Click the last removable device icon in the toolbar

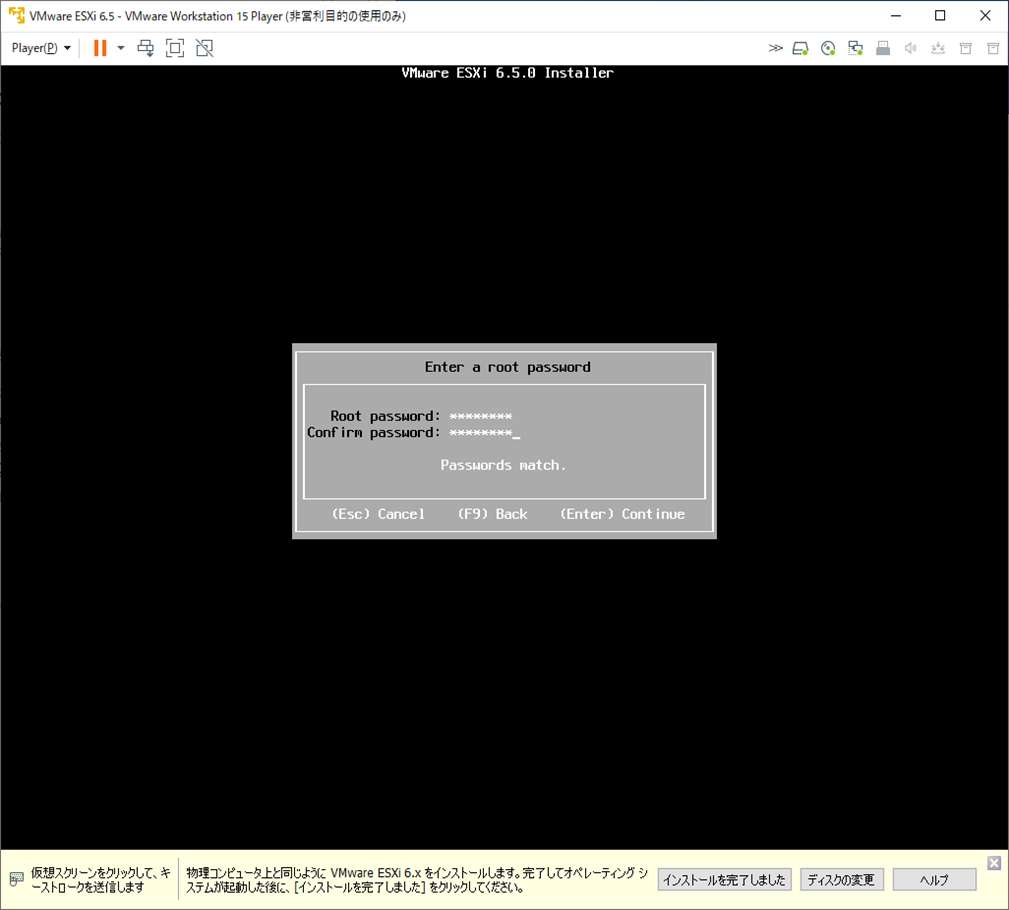pos(993,48)
